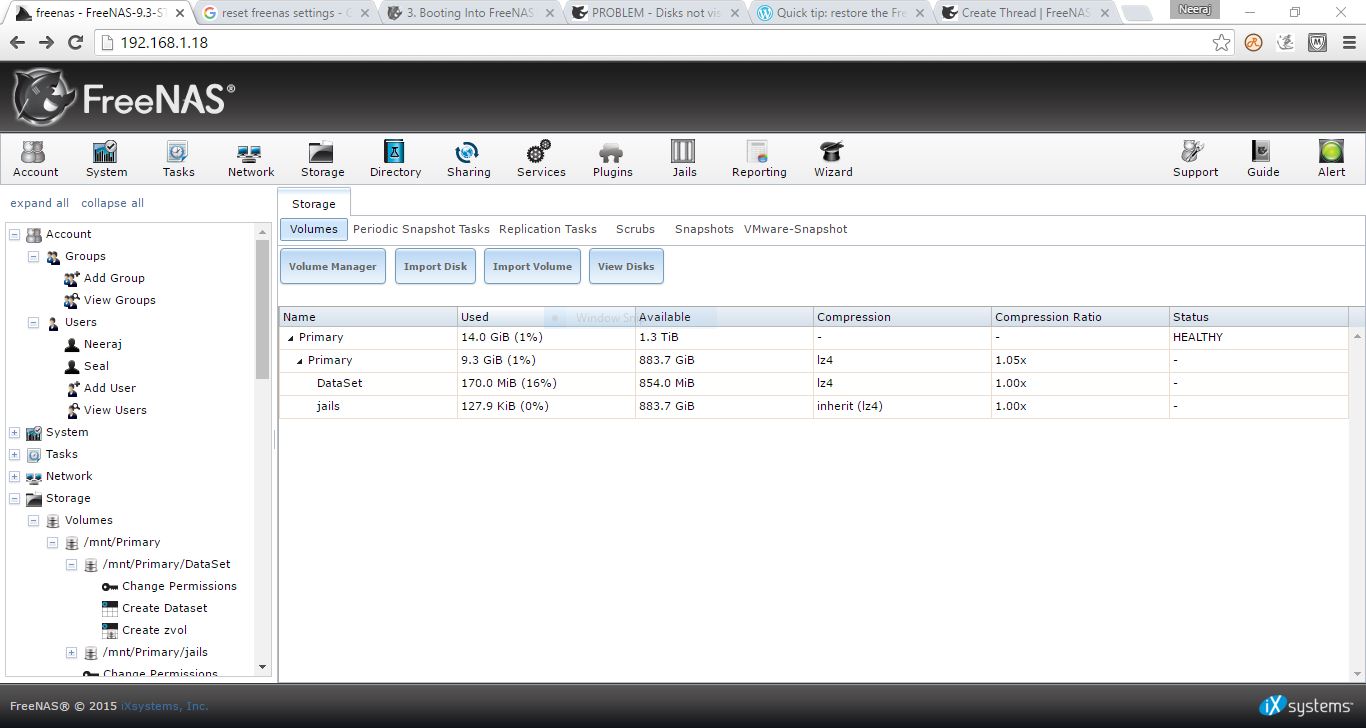1366x728 pixels.
Task: Bookmark this page with the star icon
Action: click(1221, 43)
